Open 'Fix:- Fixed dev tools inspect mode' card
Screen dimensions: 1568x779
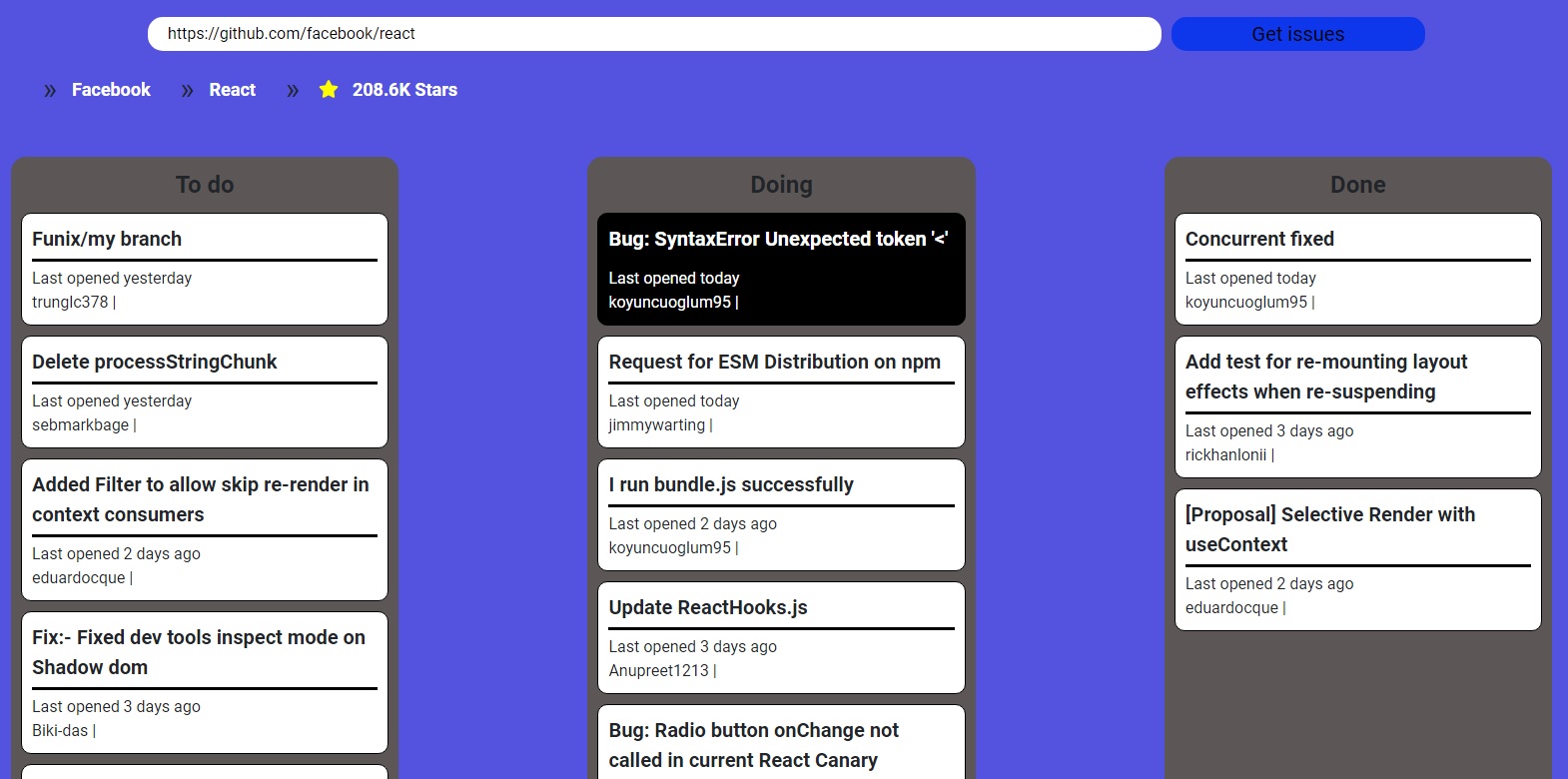pos(205,682)
